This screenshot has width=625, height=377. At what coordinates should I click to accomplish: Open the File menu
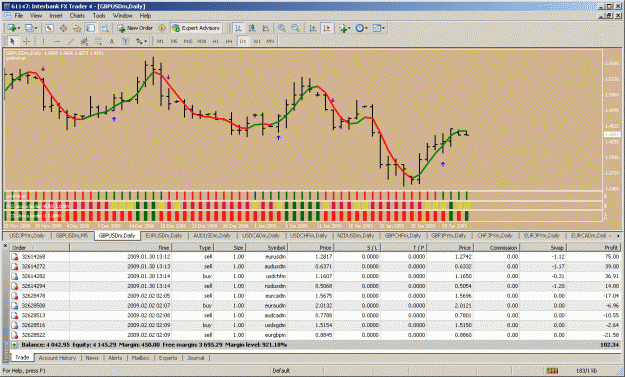coord(18,16)
